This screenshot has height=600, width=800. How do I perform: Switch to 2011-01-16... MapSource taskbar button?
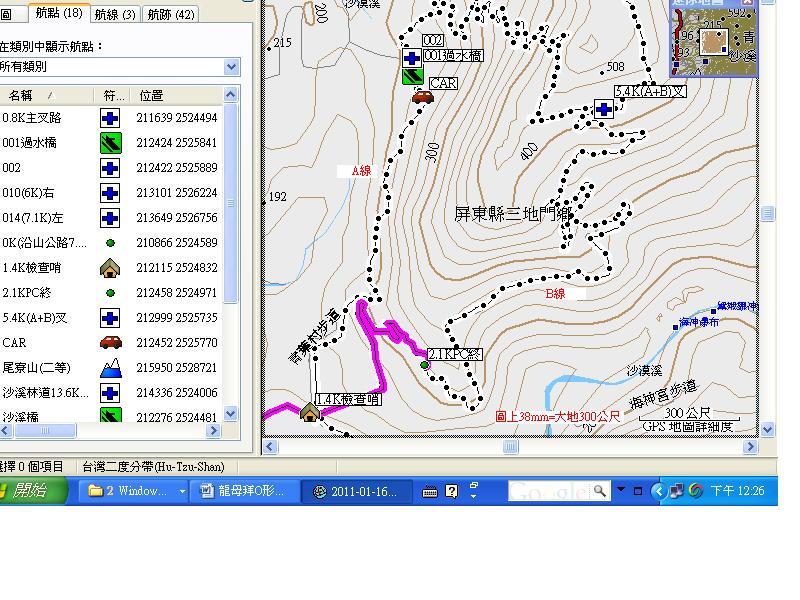pyautogui.click(x=357, y=491)
